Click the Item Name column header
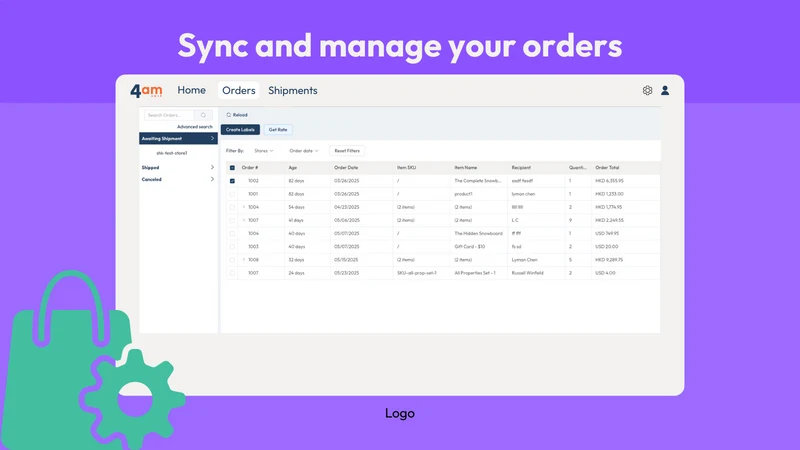This screenshot has height=450, width=800. tap(466, 167)
